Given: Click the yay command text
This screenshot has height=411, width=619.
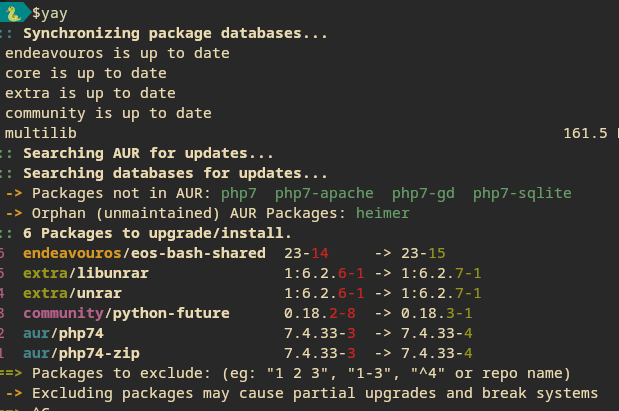Looking at the screenshot, I should 50,13.
